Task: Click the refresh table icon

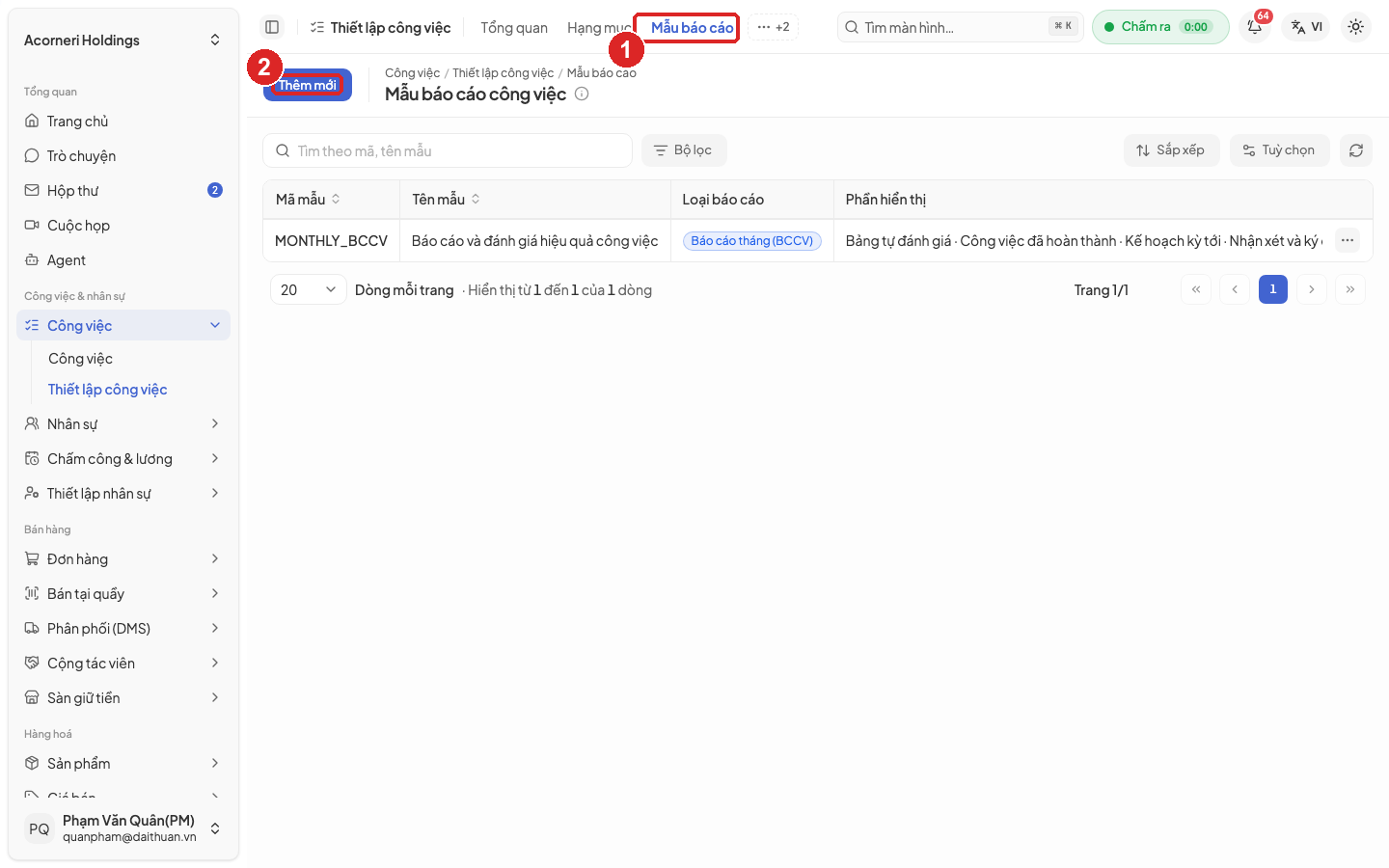Action: [1356, 150]
